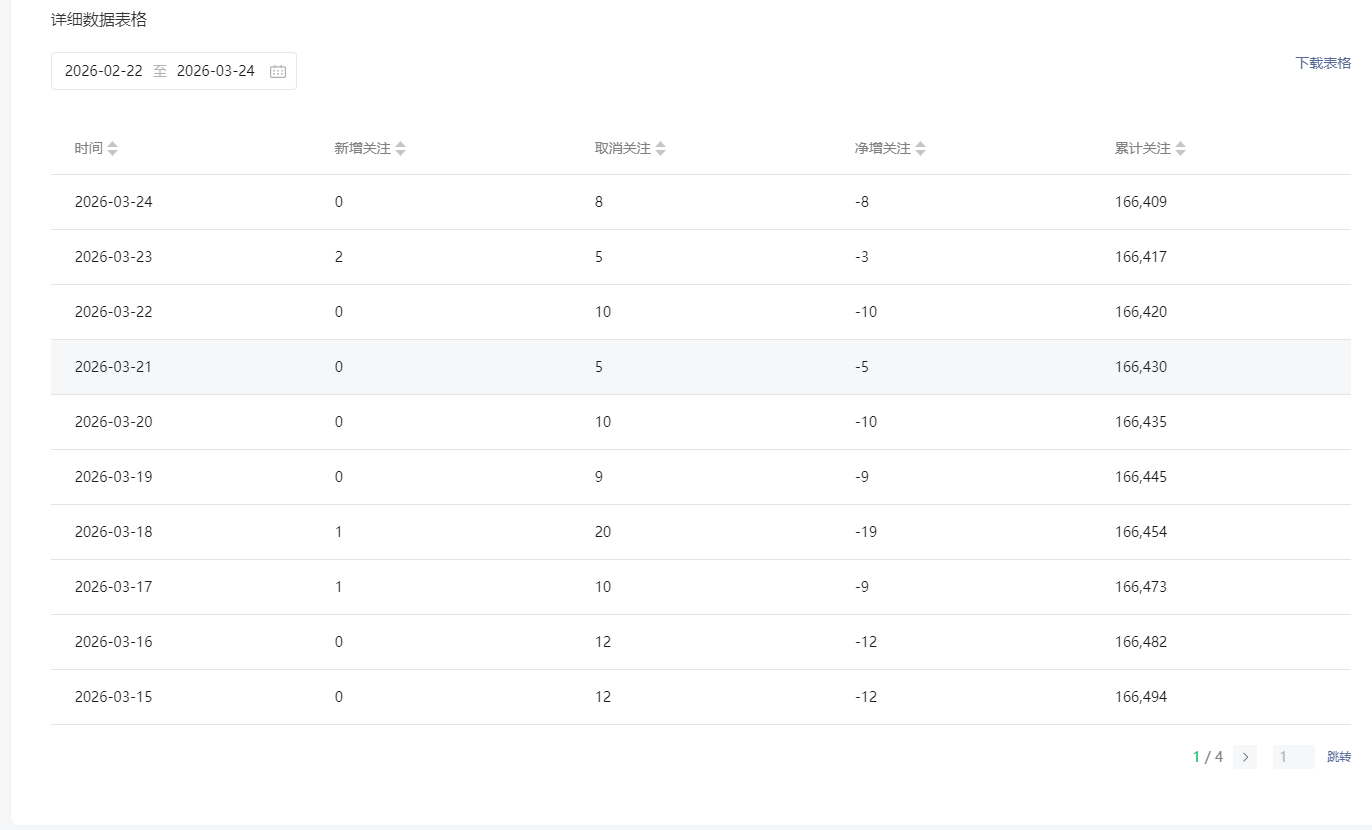Sort by 净增关注 column arrows
The width and height of the screenshot is (1372, 830).
coord(921,148)
